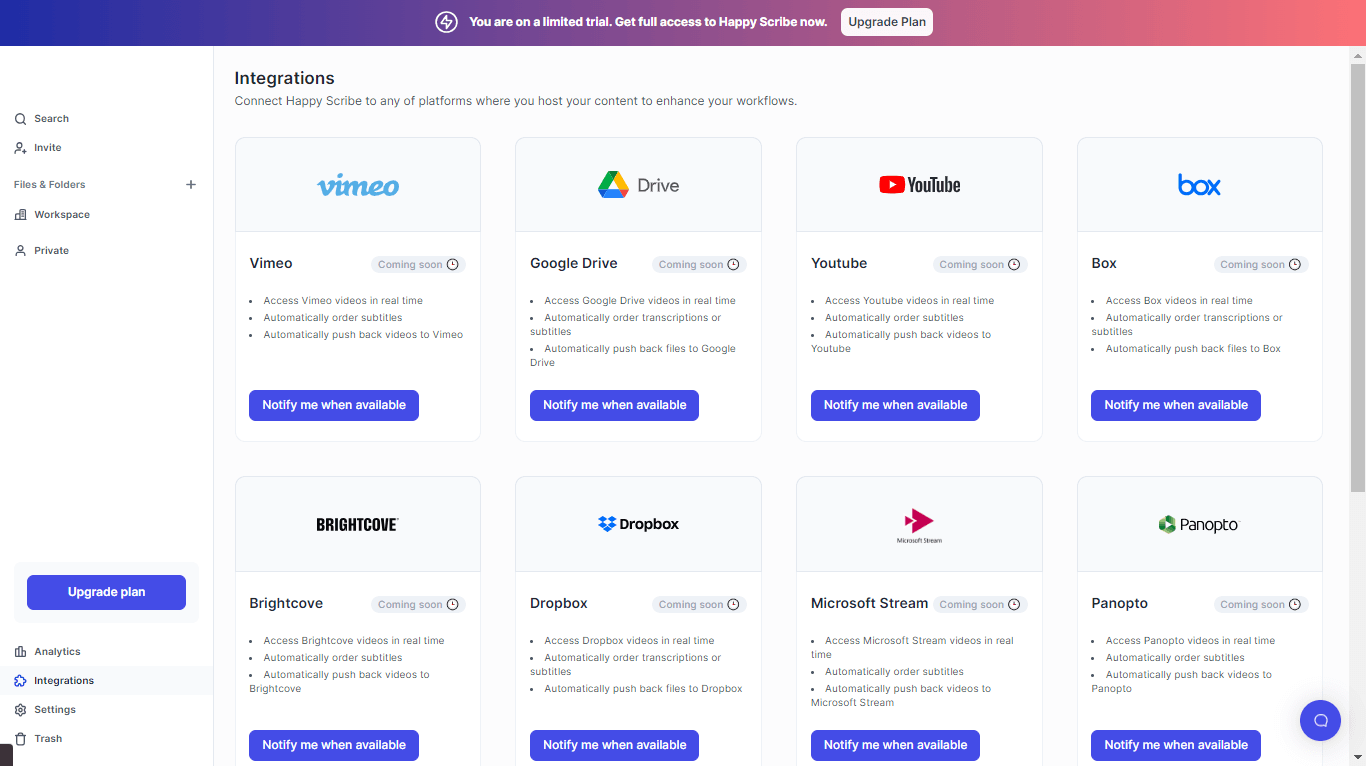Click the Workspace building icon
The image size is (1366, 766).
(20, 215)
